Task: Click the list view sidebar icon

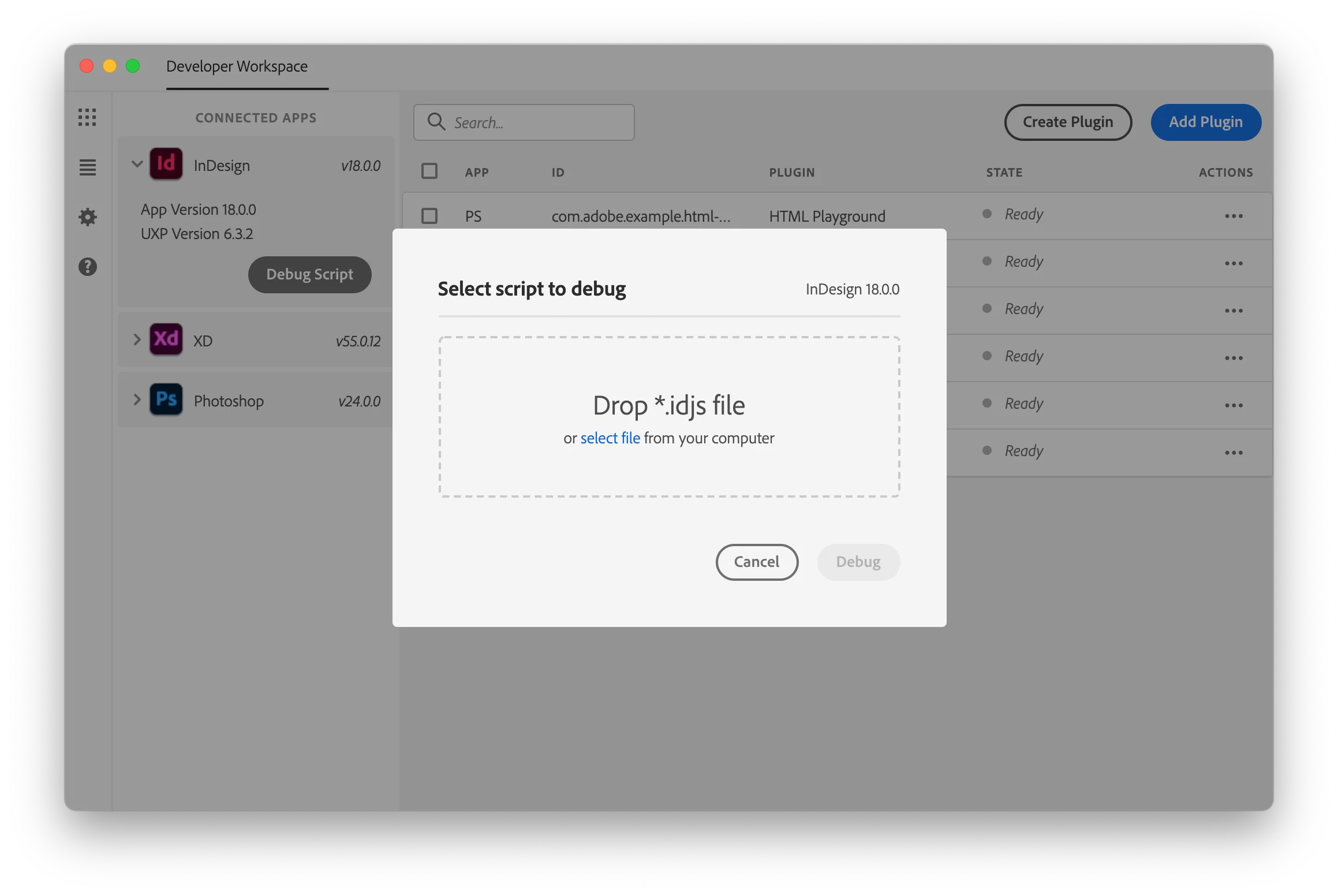Action: [87, 167]
